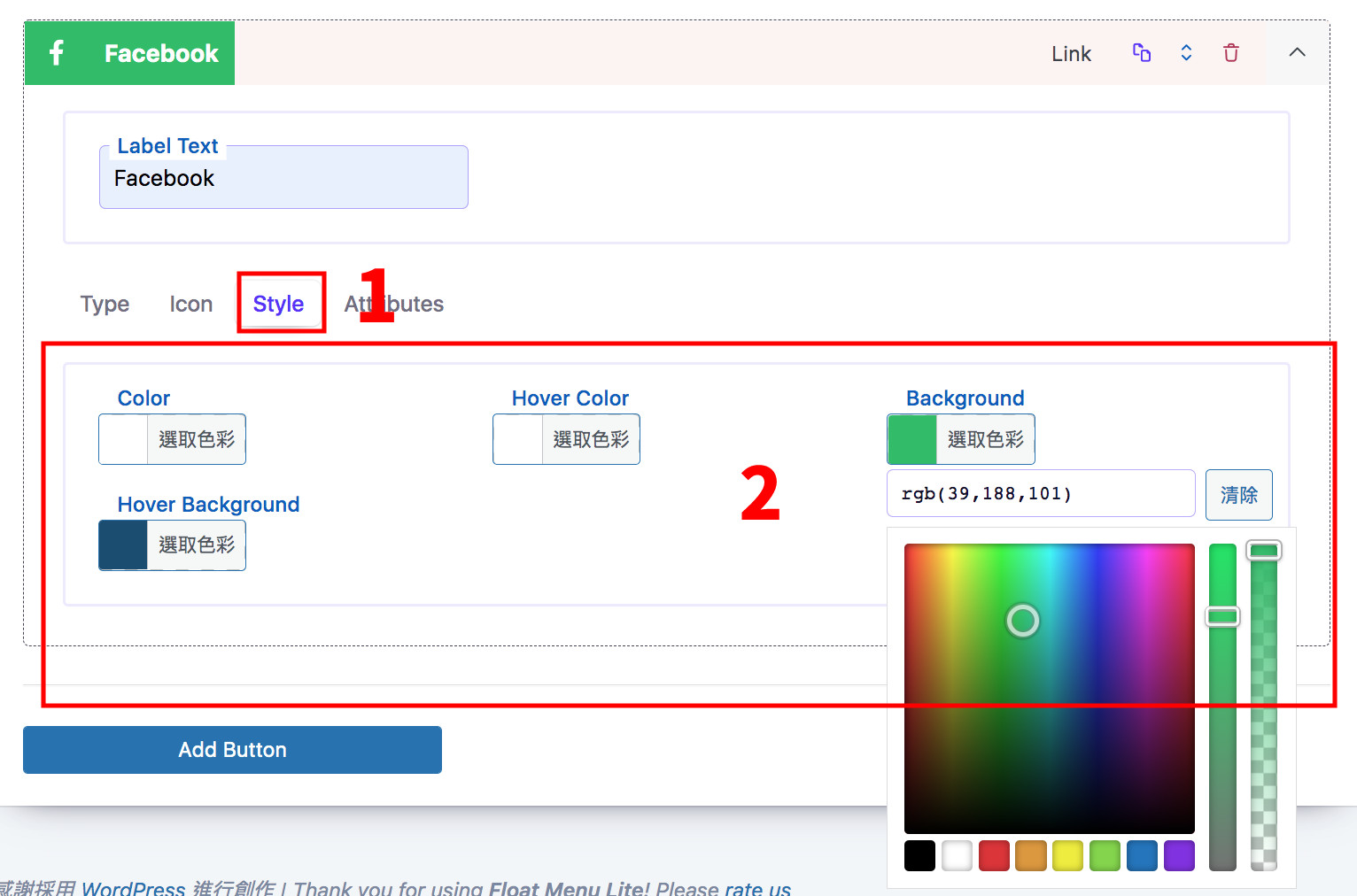Viewport: 1357px width, 896px height.
Task: Choose the black palette swatch
Action: coord(919,856)
